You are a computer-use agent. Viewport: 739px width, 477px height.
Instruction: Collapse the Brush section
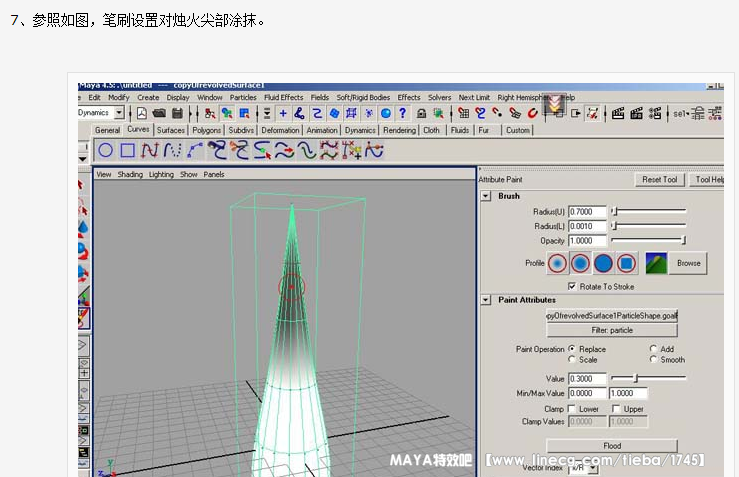pyautogui.click(x=486, y=196)
